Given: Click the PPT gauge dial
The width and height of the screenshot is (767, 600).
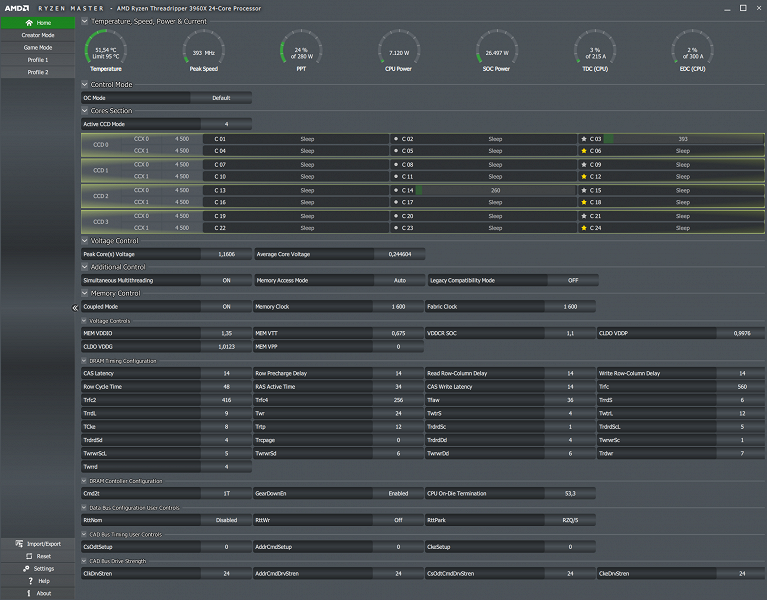Looking at the screenshot, I should pyautogui.click(x=301, y=49).
